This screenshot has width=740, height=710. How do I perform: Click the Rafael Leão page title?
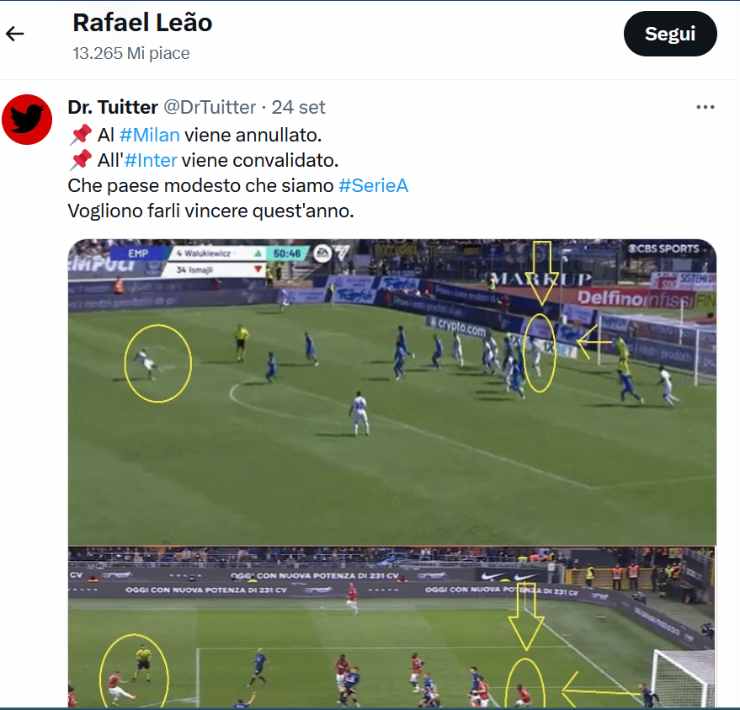tap(143, 23)
